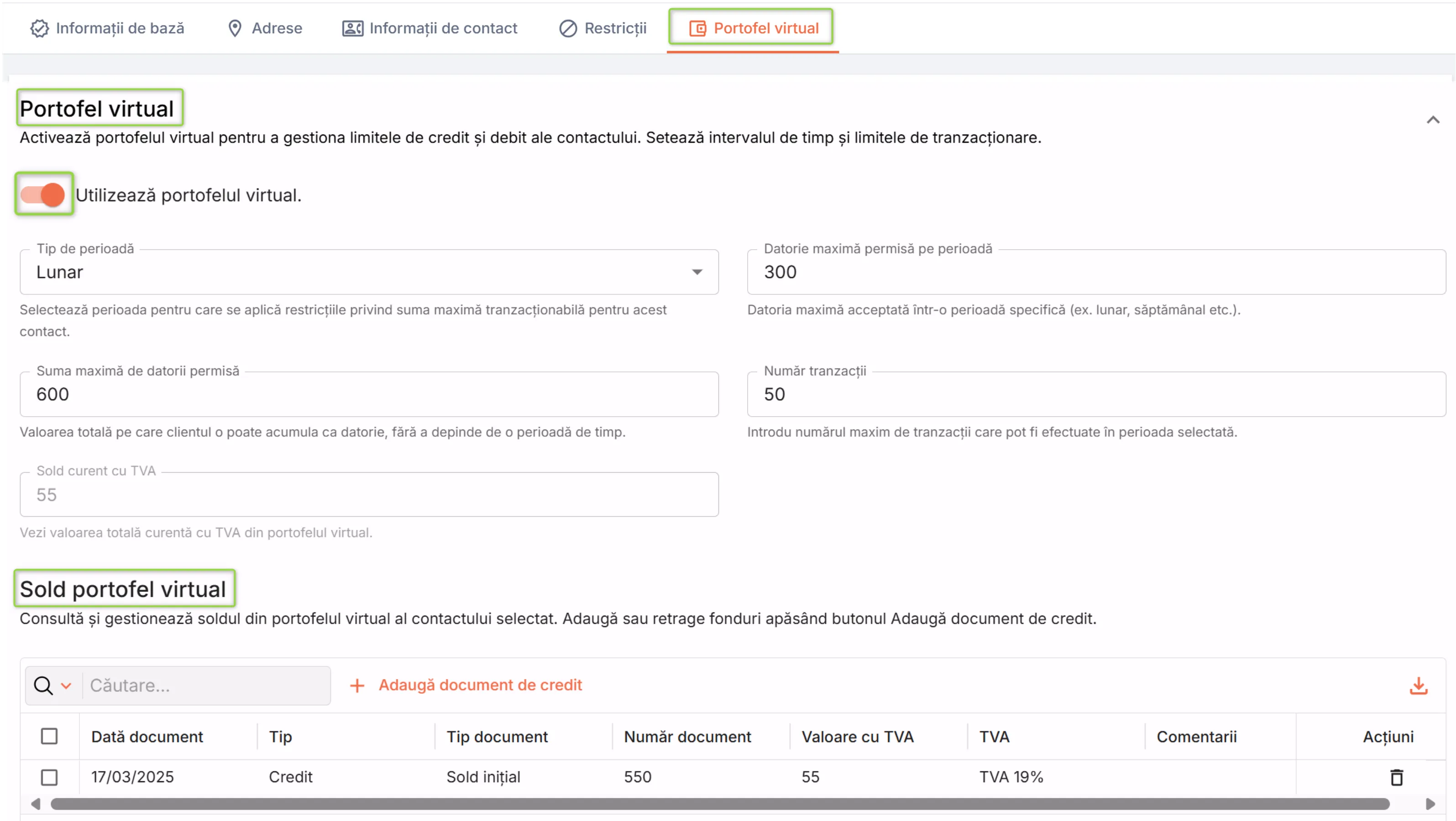The image size is (1456, 821).
Task: Open the Informații de bază tab
Action: point(107,28)
